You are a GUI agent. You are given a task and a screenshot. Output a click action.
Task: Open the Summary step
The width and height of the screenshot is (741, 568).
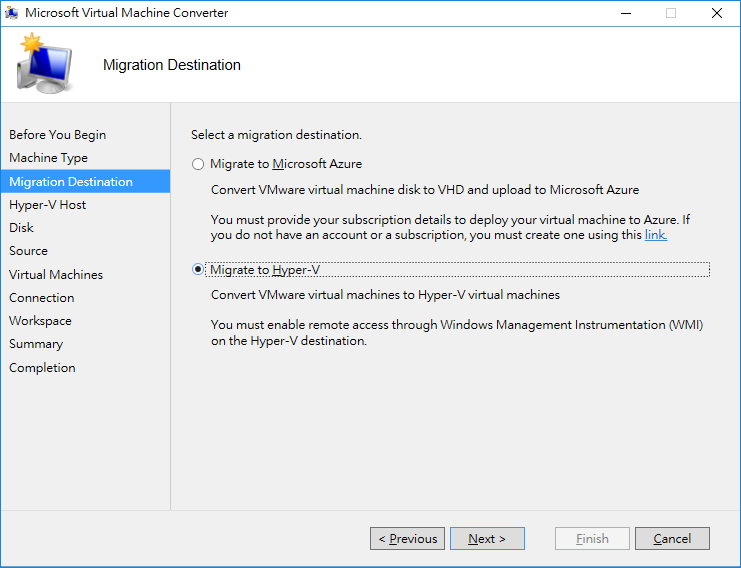point(36,344)
